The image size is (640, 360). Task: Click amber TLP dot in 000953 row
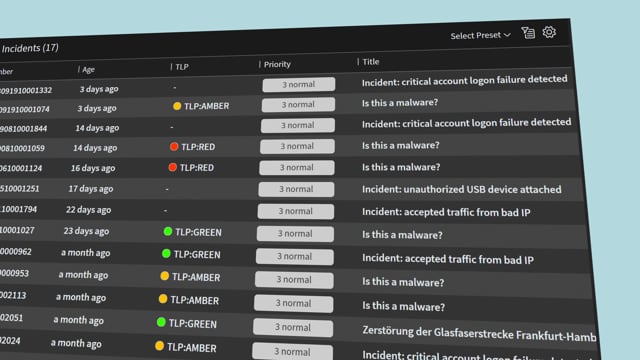tap(164, 276)
